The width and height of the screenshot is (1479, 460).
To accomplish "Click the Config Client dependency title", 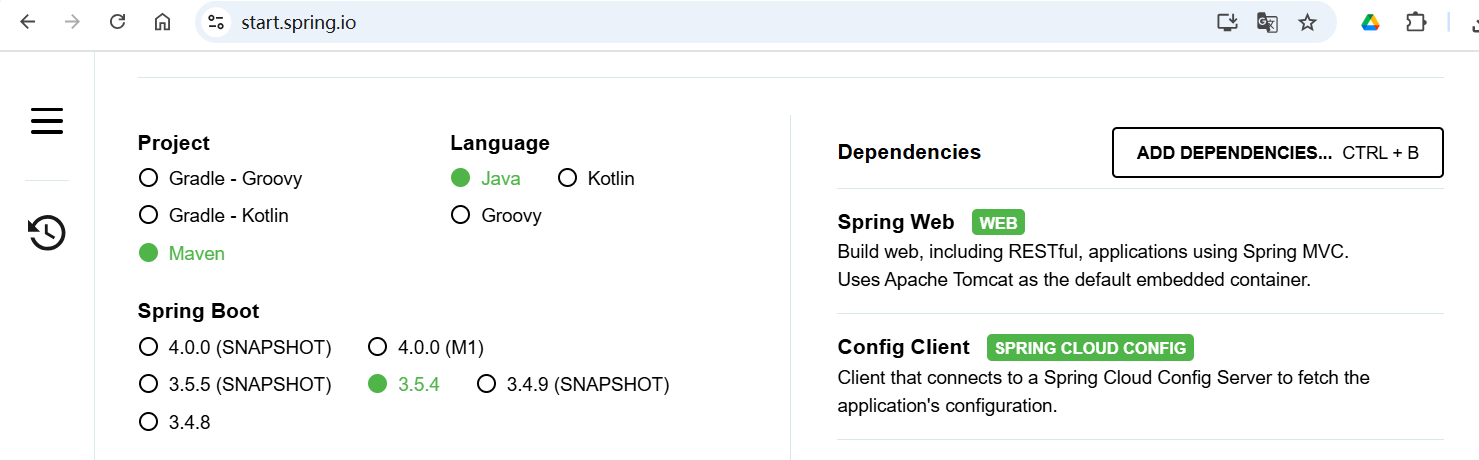I will (x=904, y=347).
